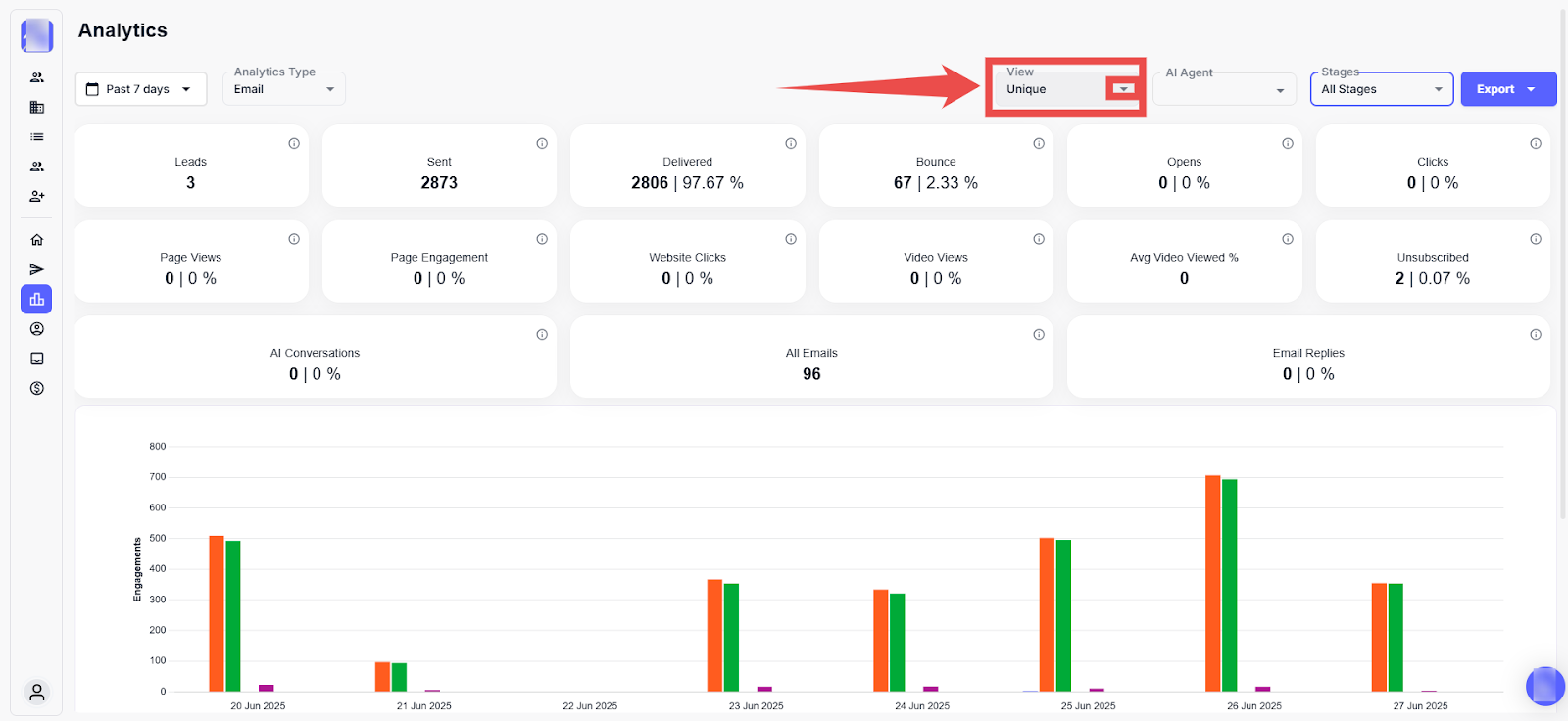Expand the All Stages dropdown
The height and width of the screenshot is (721, 1568).
[1381, 89]
